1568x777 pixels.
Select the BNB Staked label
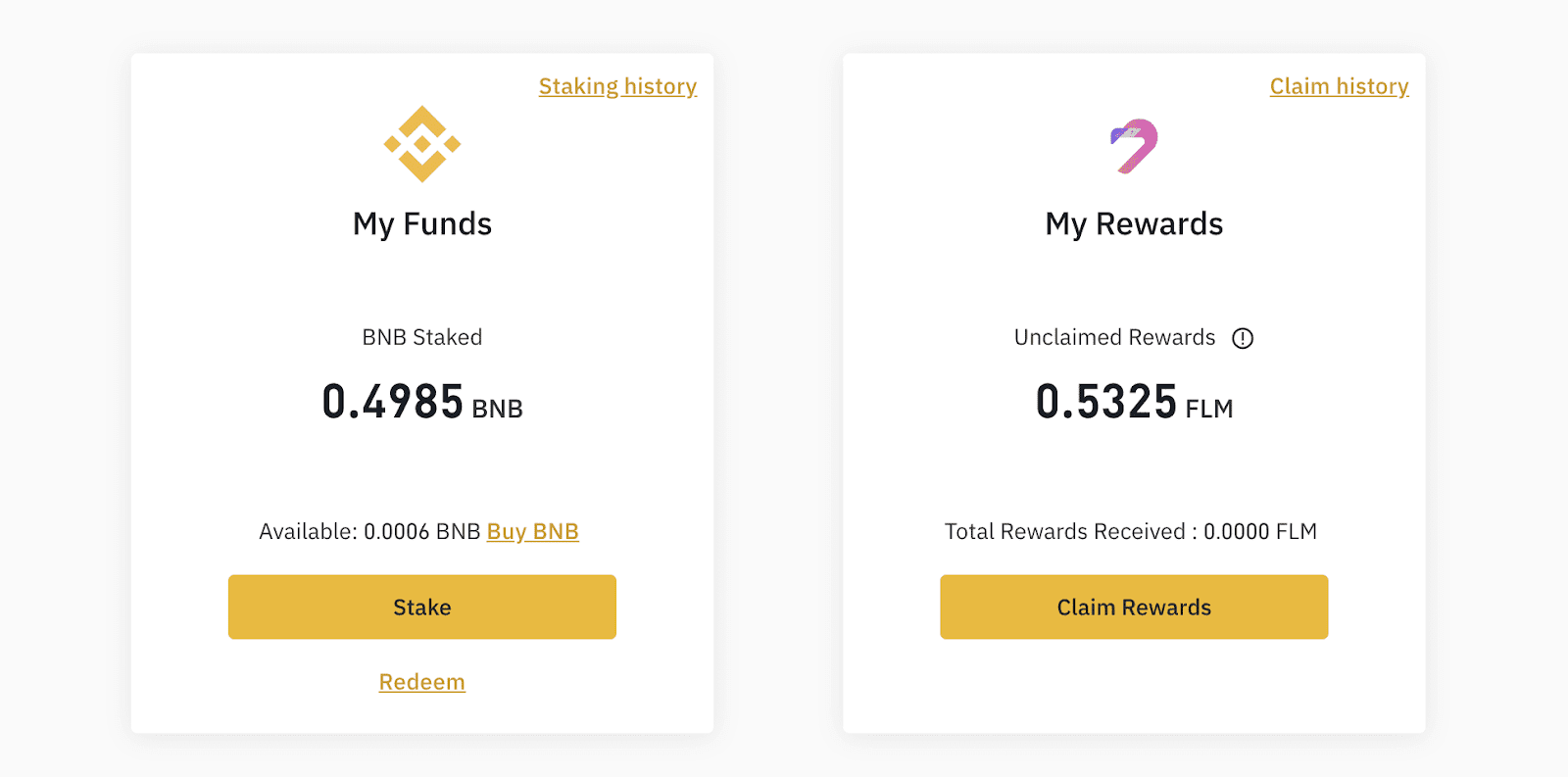[422, 337]
